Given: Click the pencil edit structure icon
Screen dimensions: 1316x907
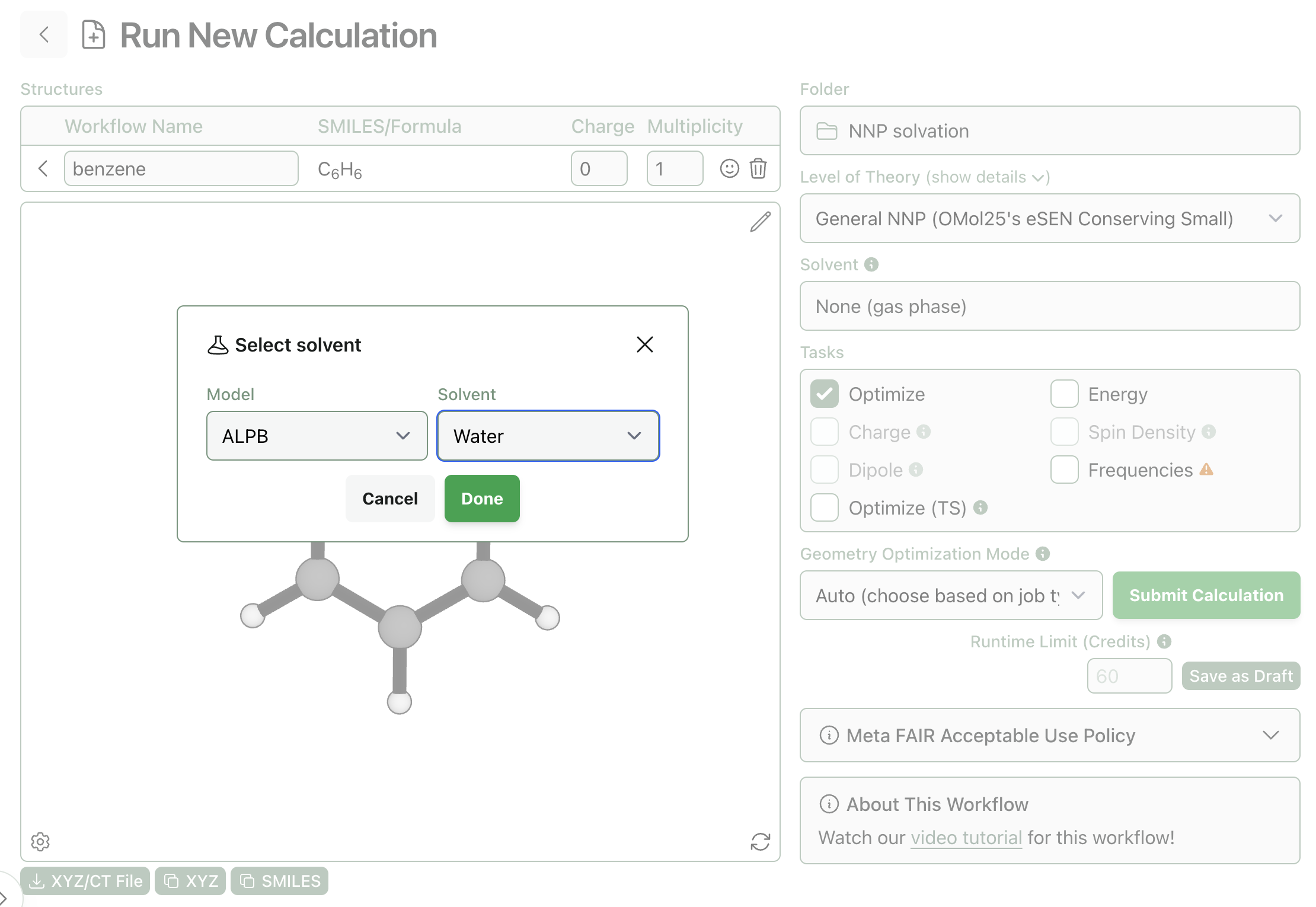Looking at the screenshot, I should click(x=760, y=222).
